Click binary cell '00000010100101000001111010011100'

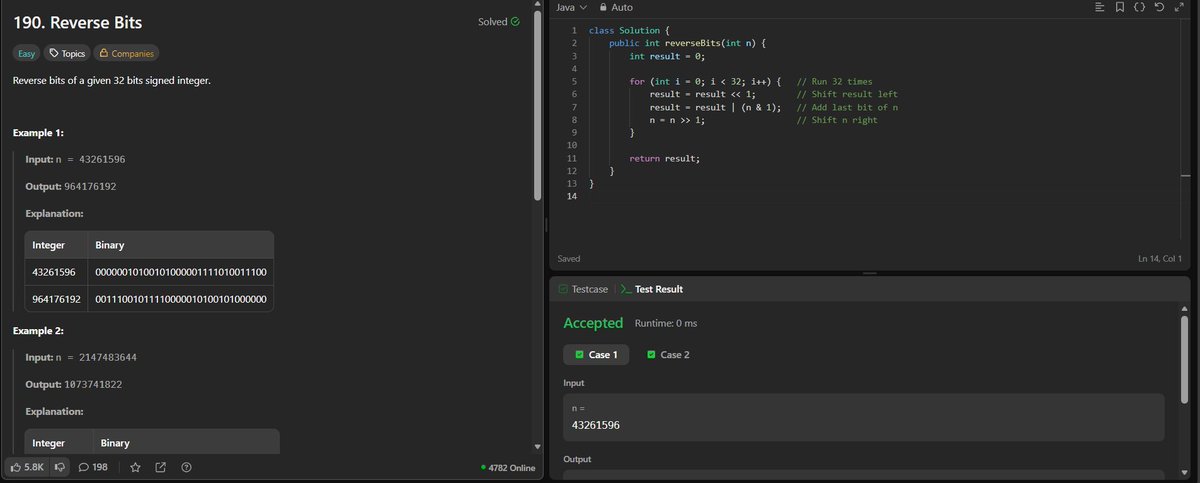point(180,272)
